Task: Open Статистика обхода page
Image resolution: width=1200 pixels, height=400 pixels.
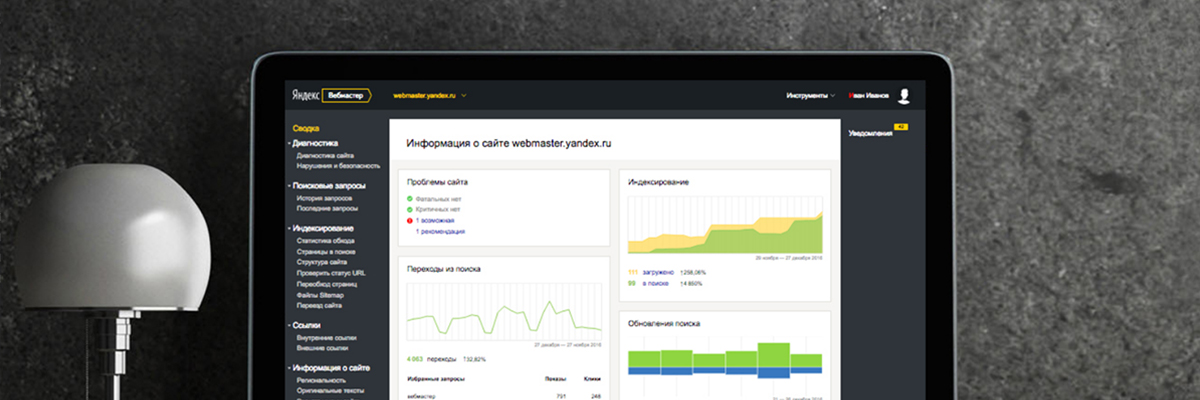Action: [325, 241]
